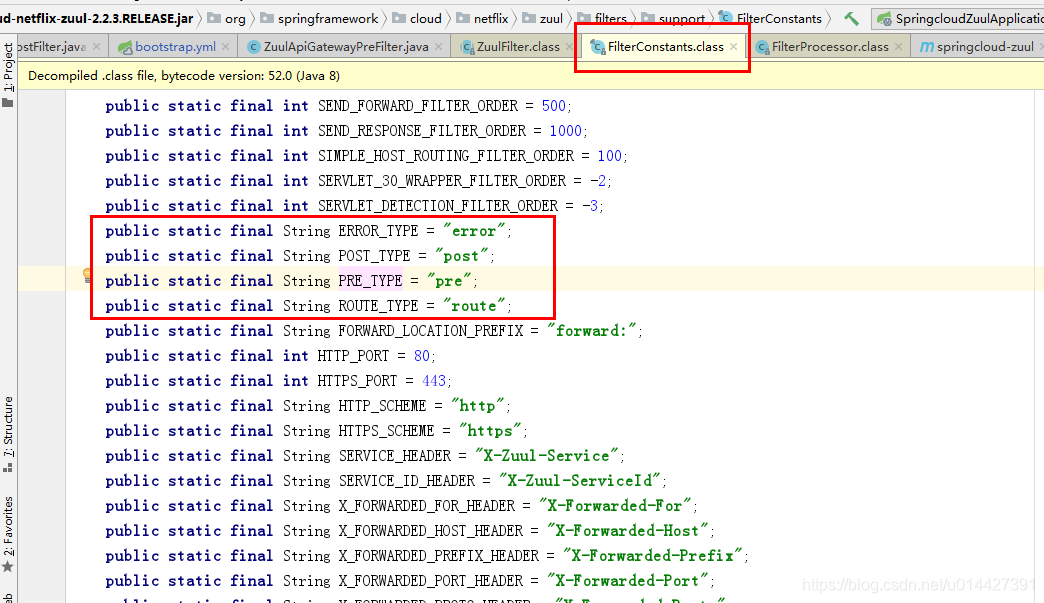Click the ZuulFilter.class file icon
The width and height of the screenshot is (1044, 603).
tap(468, 47)
